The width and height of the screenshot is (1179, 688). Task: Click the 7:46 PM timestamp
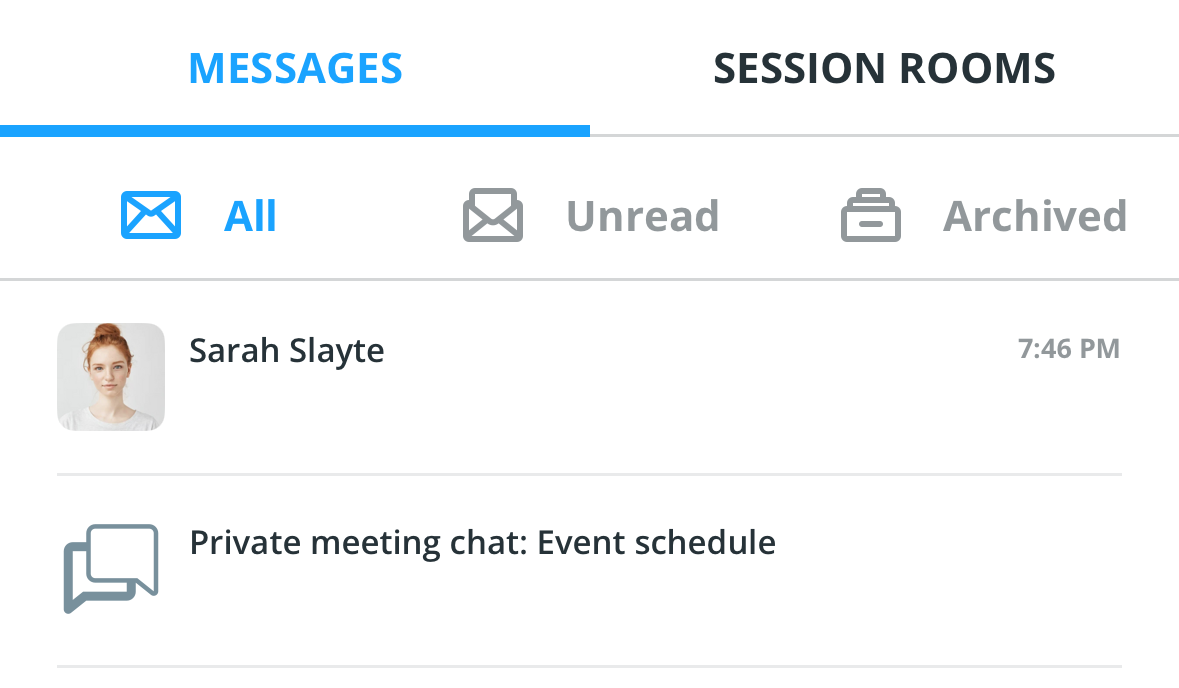point(1068,349)
